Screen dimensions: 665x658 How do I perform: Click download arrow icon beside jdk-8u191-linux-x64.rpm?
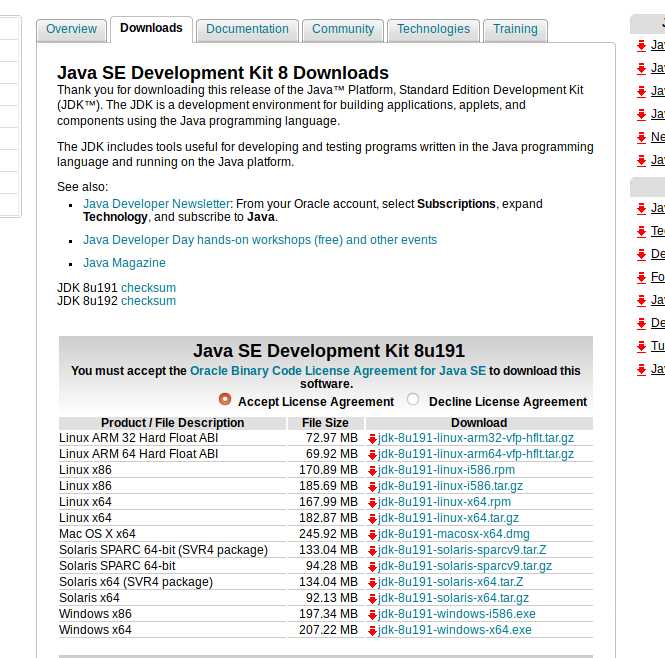[372, 503]
